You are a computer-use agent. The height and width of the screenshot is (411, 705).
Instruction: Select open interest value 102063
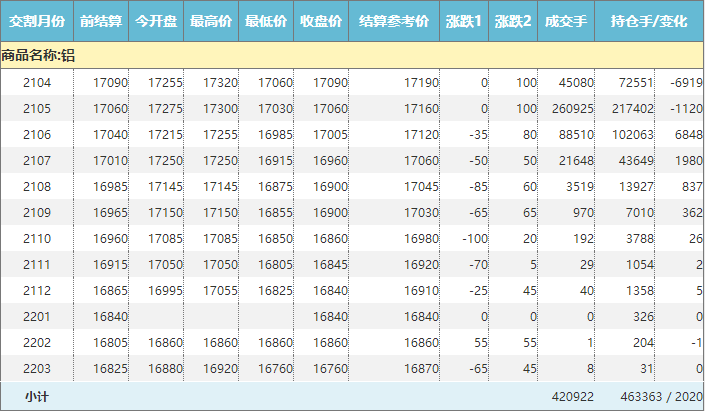632,134
